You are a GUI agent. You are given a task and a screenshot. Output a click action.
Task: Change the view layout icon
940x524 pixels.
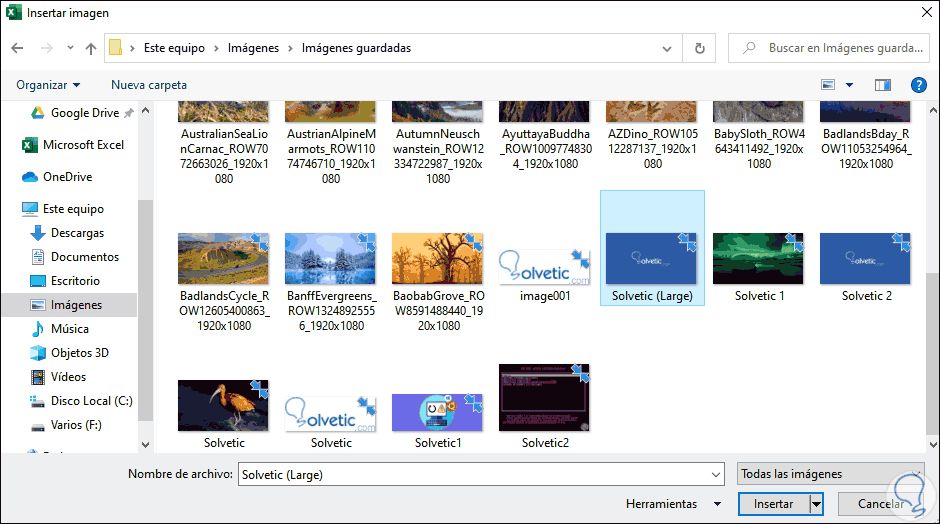[828, 85]
